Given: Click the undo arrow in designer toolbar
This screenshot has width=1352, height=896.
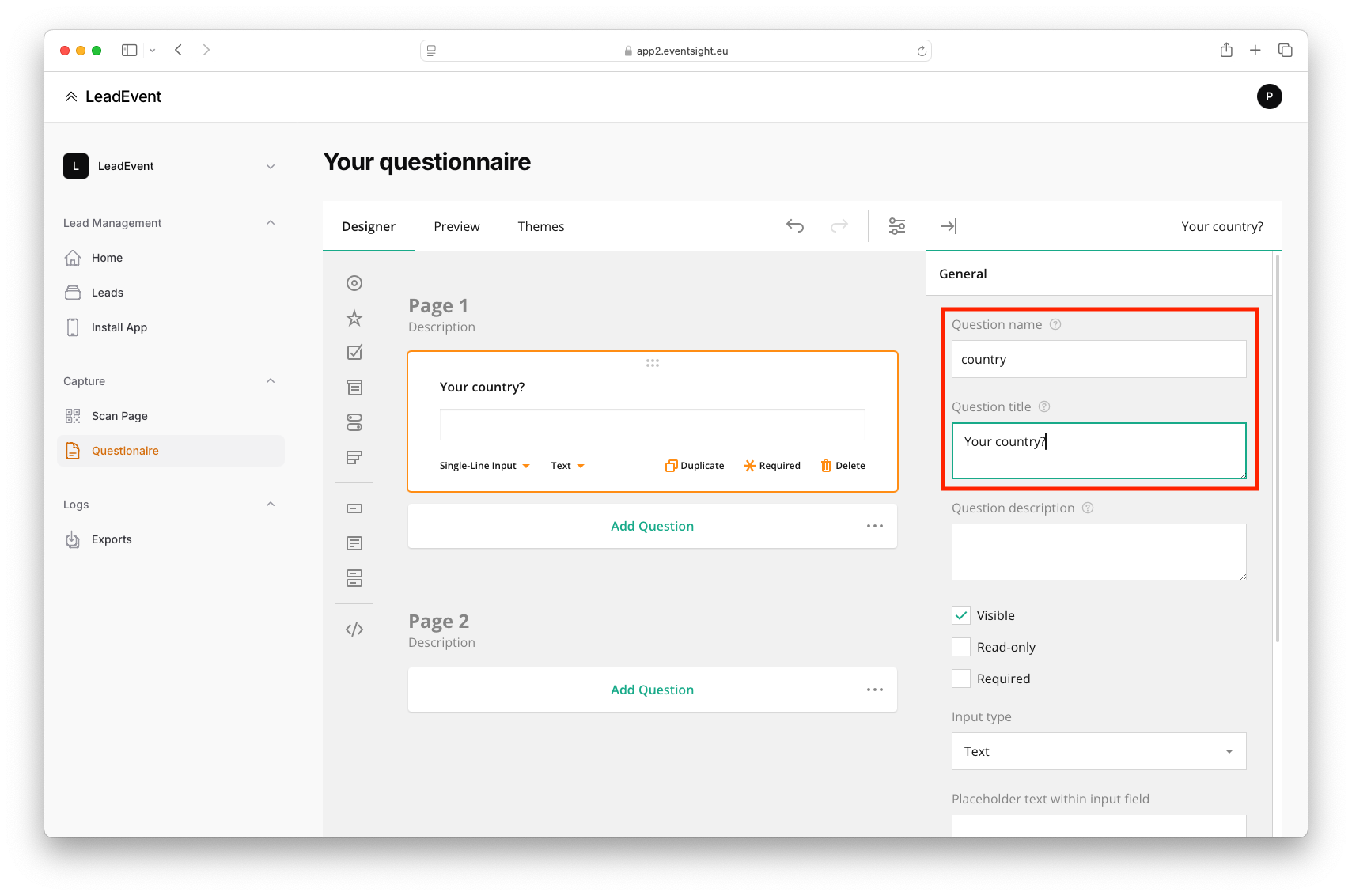Looking at the screenshot, I should (794, 226).
